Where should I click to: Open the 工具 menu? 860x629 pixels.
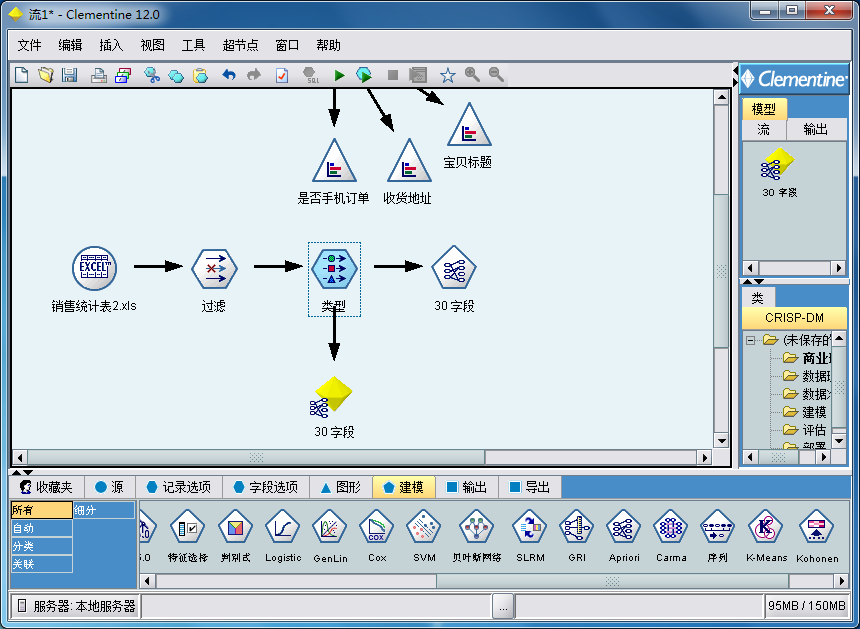(193, 45)
